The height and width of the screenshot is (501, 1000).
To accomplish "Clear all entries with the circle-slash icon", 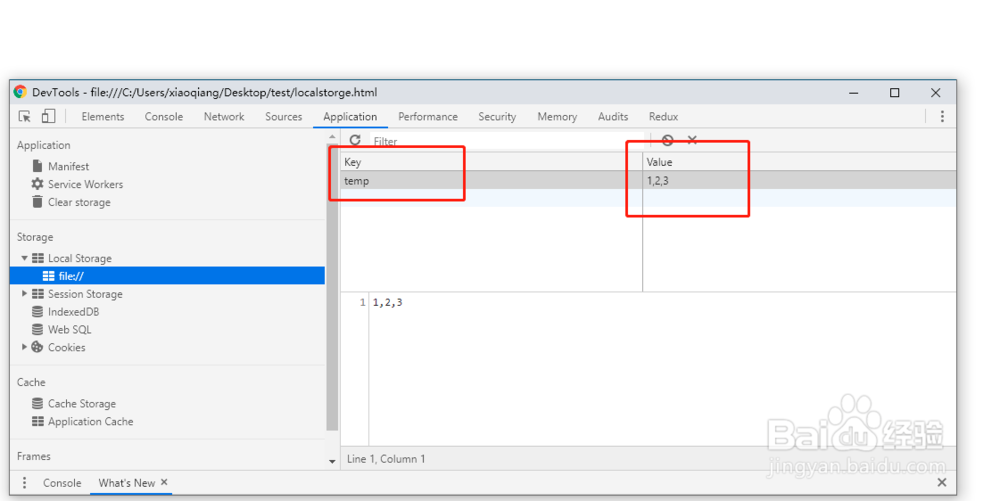I will pos(667,140).
